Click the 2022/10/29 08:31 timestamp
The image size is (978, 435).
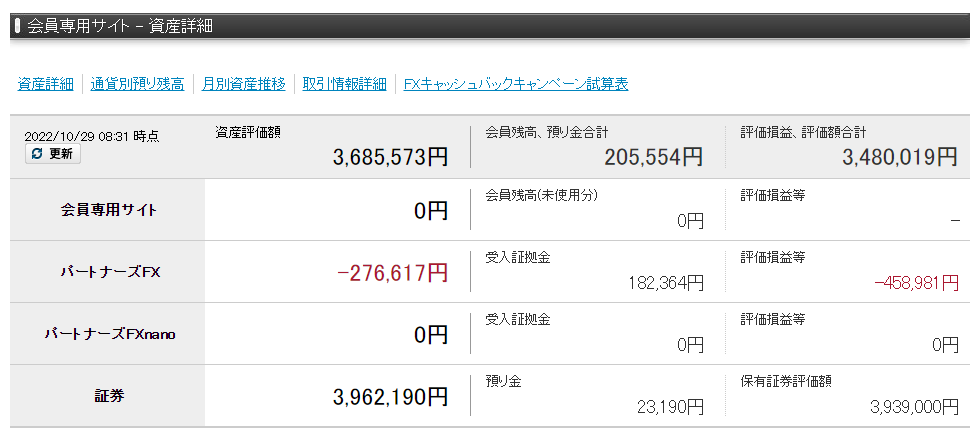point(92,136)
